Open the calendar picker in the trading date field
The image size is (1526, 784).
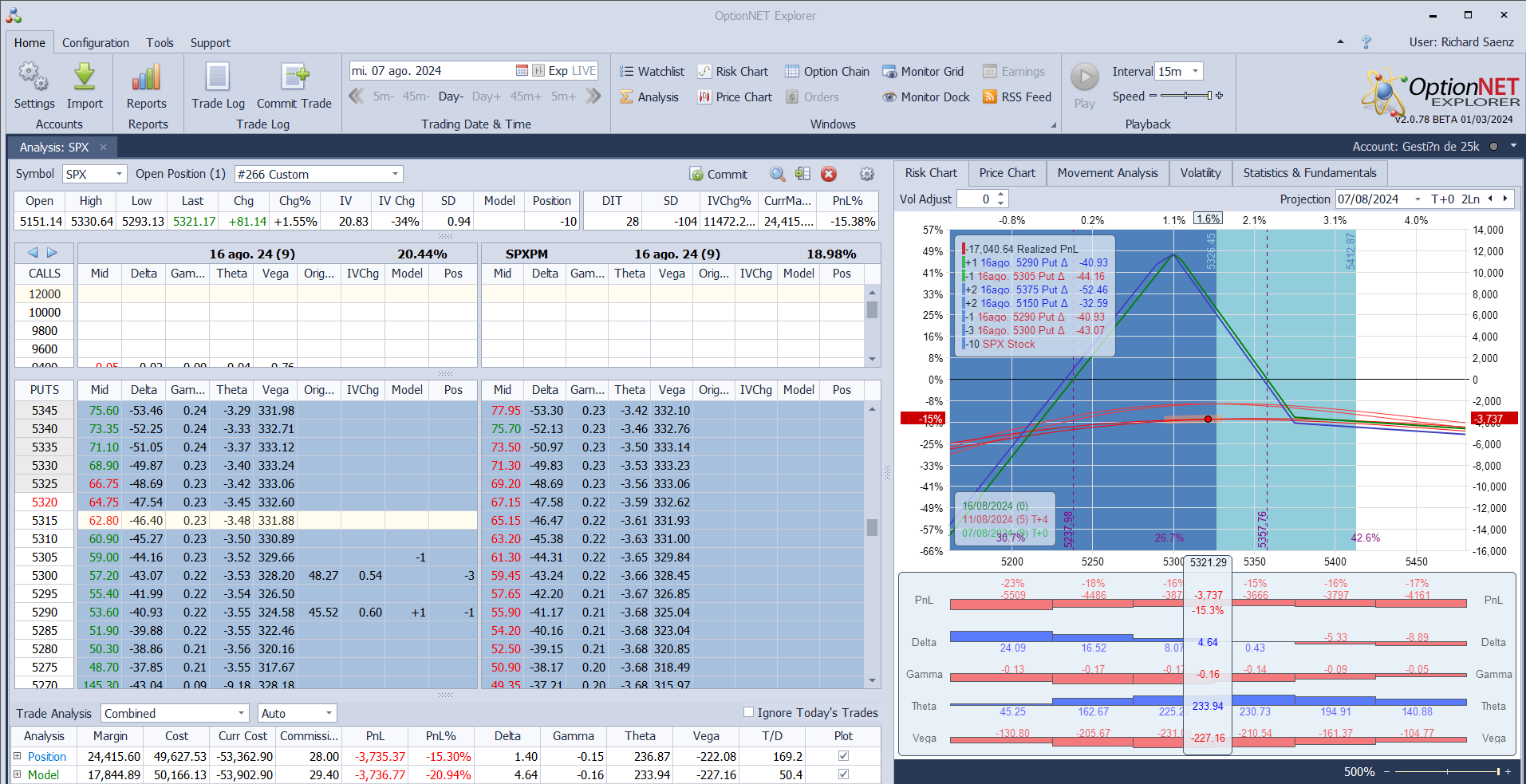tap(522, 71)
